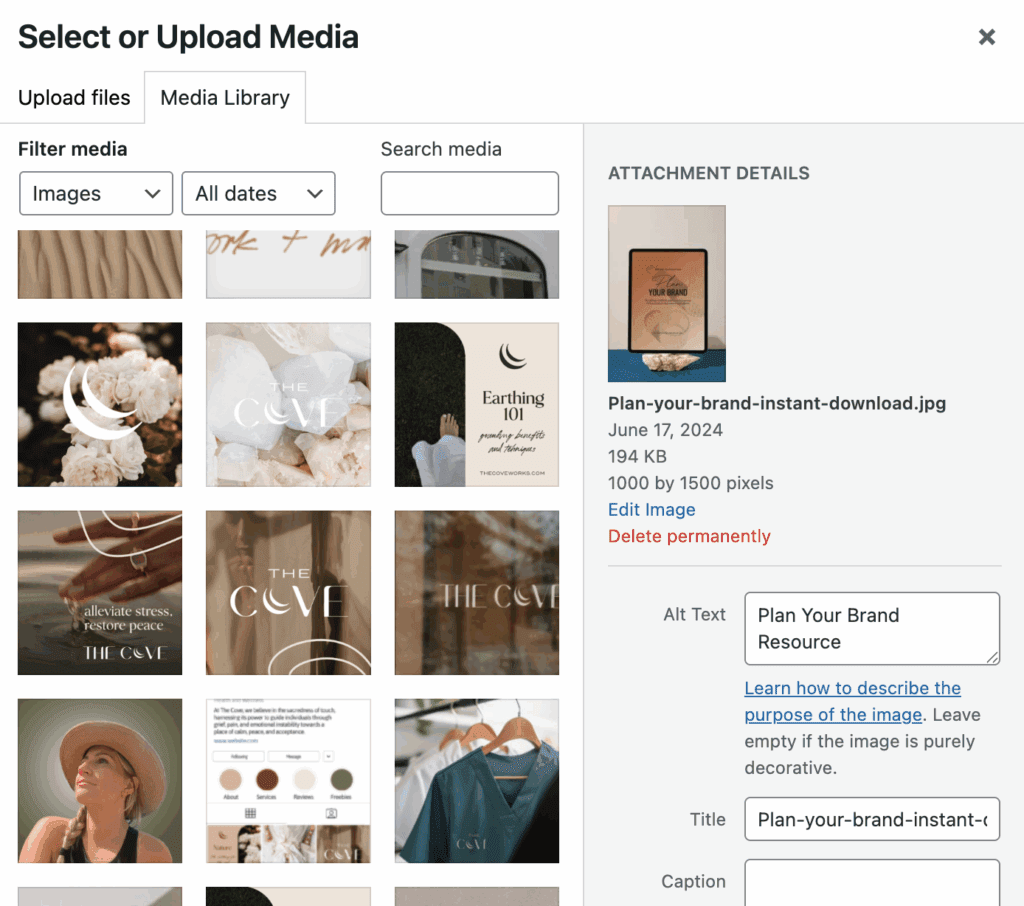Select the Earthing 101 graphic thumbnail

476,404
